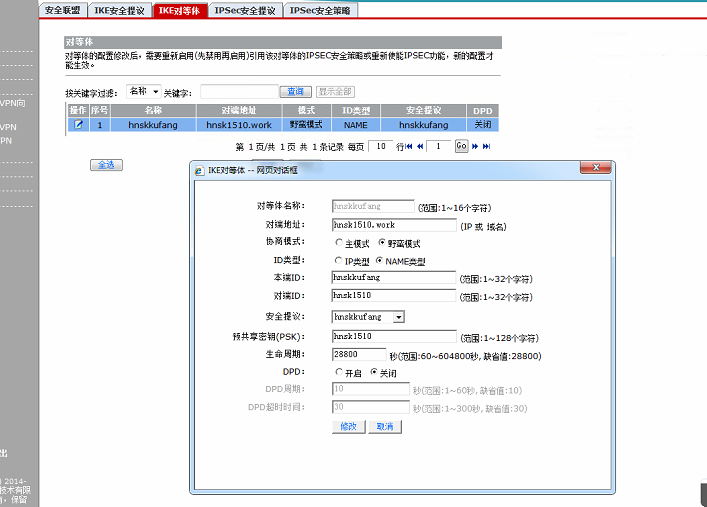This screenshot has height=507, width=707.
Task: Click 修改 to save changes
Action: tap(349, 426)
